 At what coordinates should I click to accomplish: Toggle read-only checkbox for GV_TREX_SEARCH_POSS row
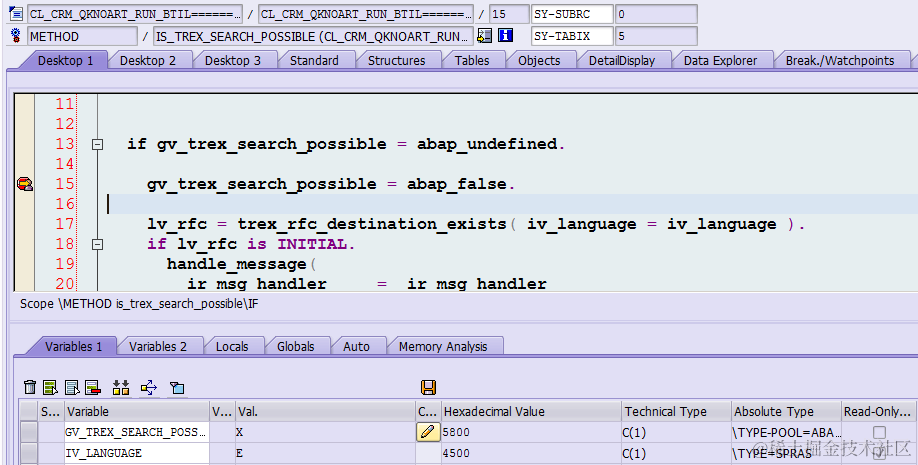coord(879,432)
